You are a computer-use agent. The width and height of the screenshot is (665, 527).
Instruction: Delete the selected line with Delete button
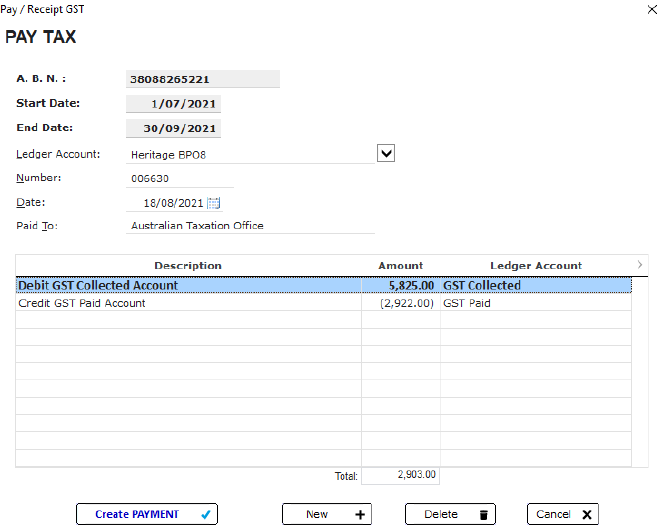click(x=450, y=514)
